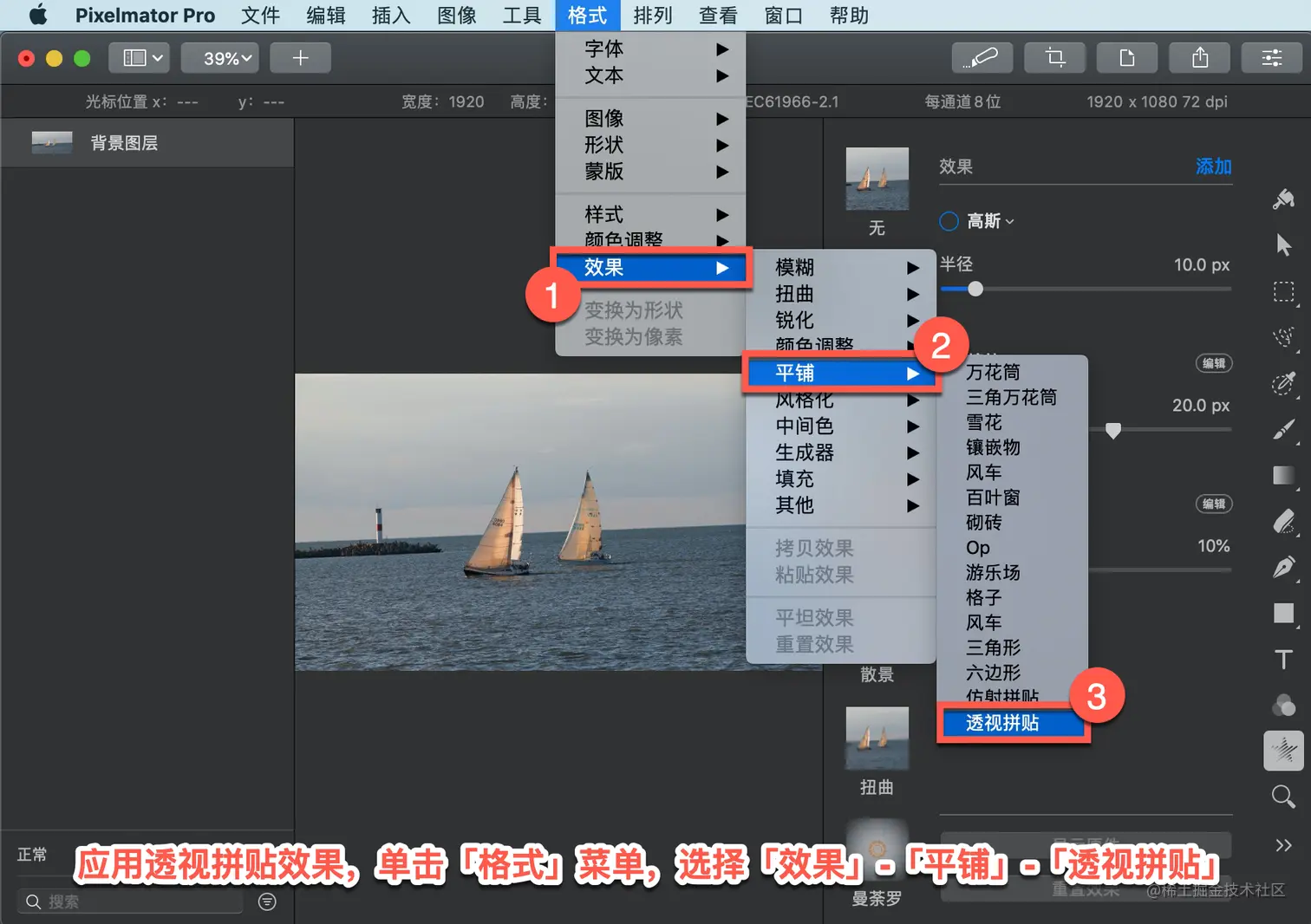Open the Share export icon

point(1200,58)
